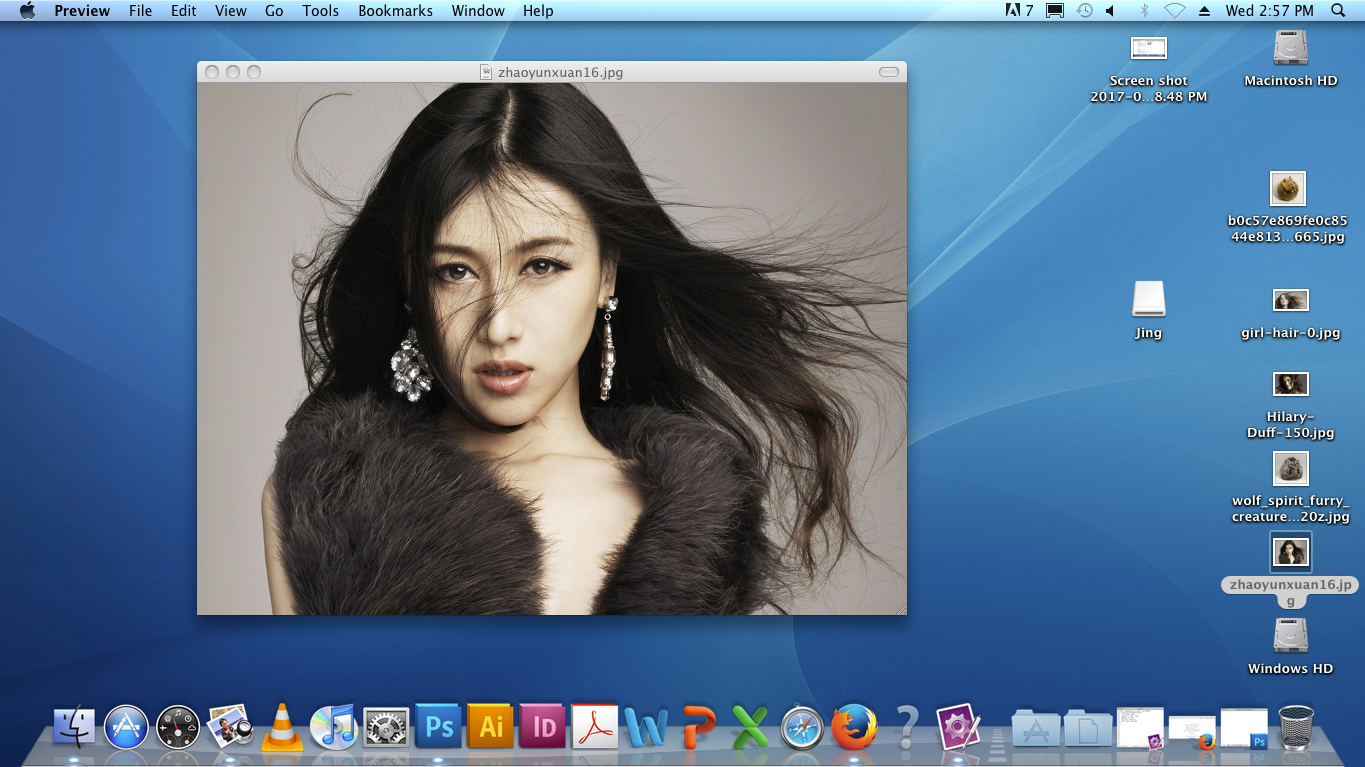Click the zhaoyunxuan16.jpg title proxy icon

(487, 72)
